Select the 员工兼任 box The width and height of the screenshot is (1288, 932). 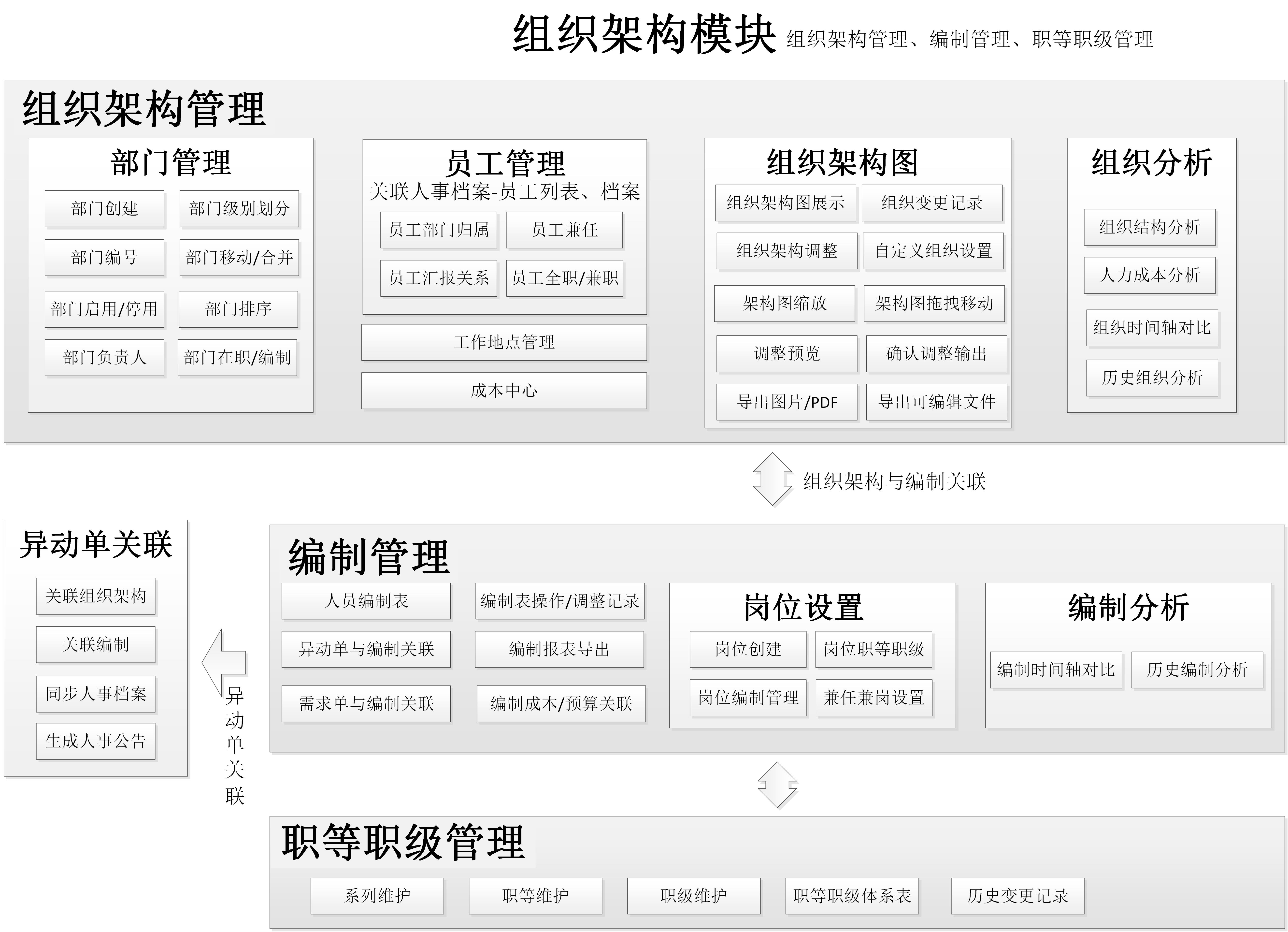[x=564, y=230]
